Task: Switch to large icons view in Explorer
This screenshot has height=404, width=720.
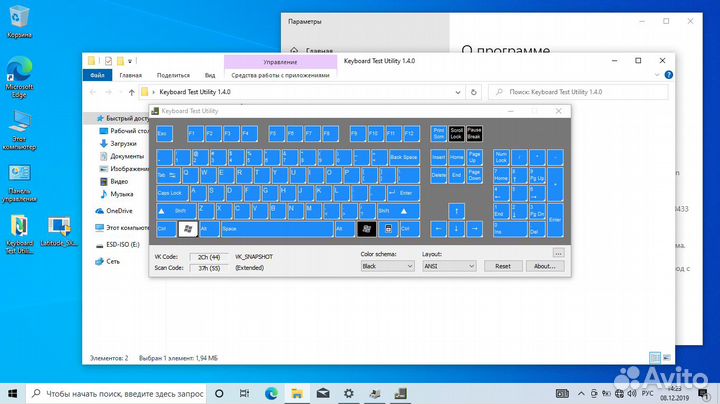Action: (666, 358)
